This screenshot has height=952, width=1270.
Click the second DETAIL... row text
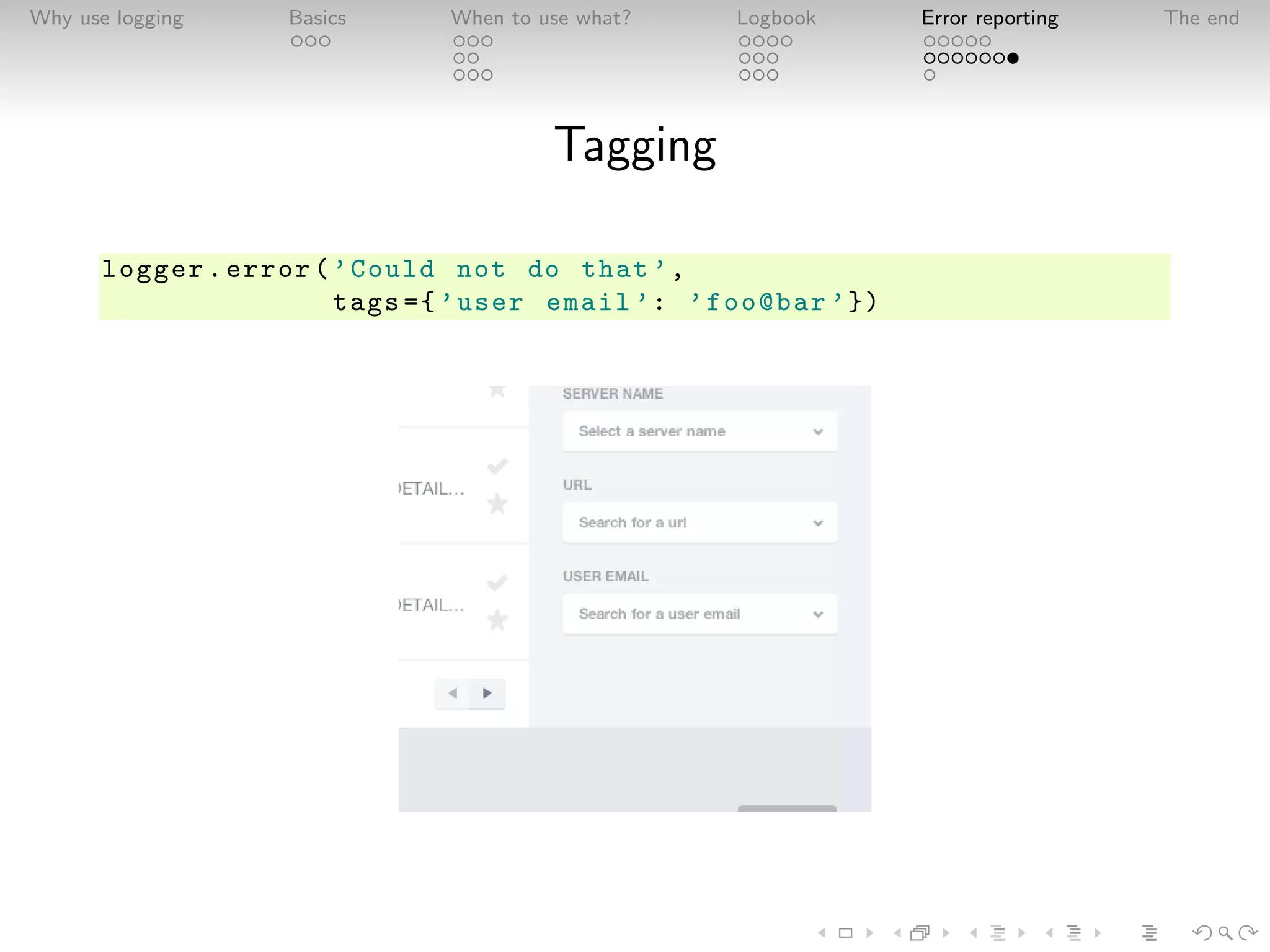431,605
